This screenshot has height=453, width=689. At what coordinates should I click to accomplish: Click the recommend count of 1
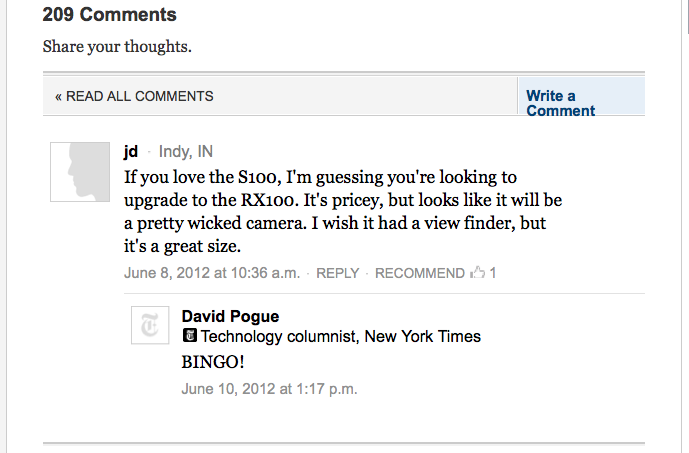pyautogui.click(x=493, y=273)
